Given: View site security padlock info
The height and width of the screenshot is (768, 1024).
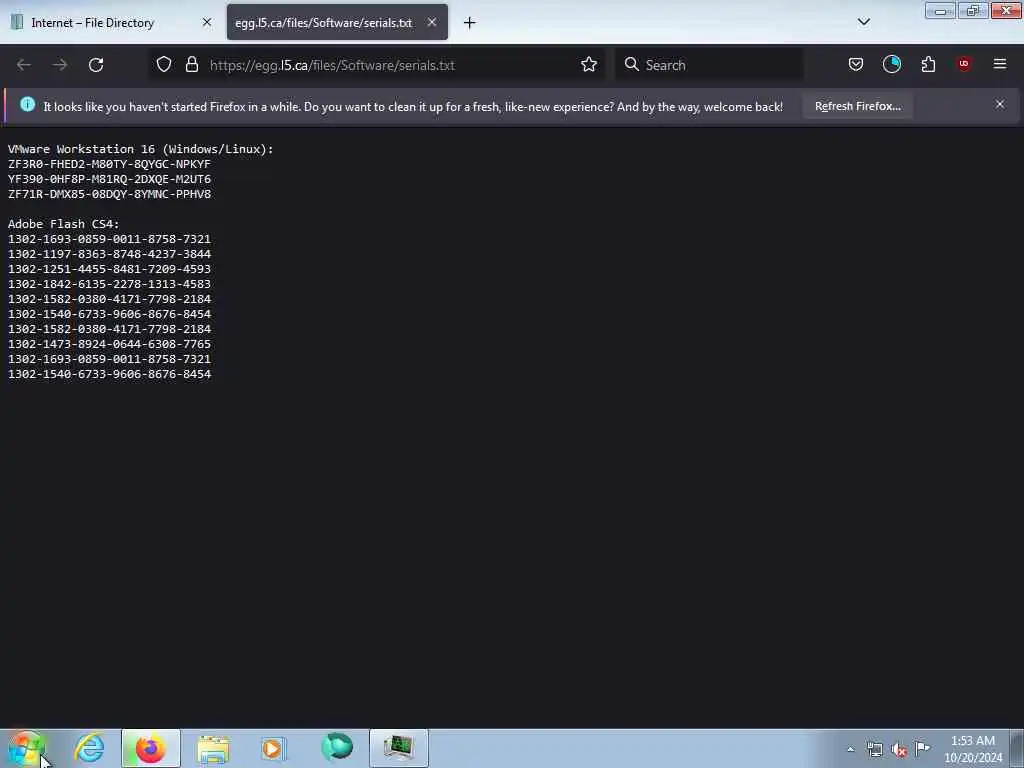Looking at the screenshot, I should click(191, 65).
